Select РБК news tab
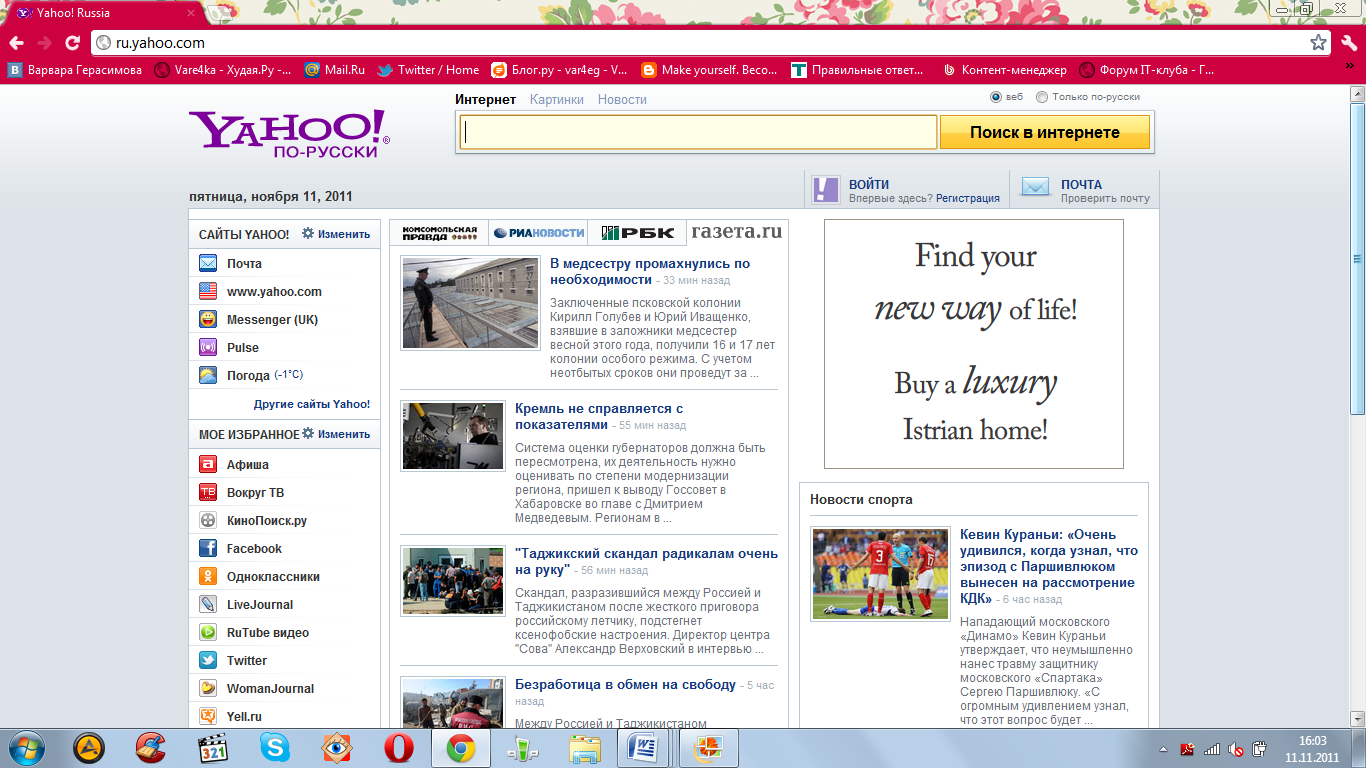The height and width of the screenshot is (768, 1366). [637, 233]
